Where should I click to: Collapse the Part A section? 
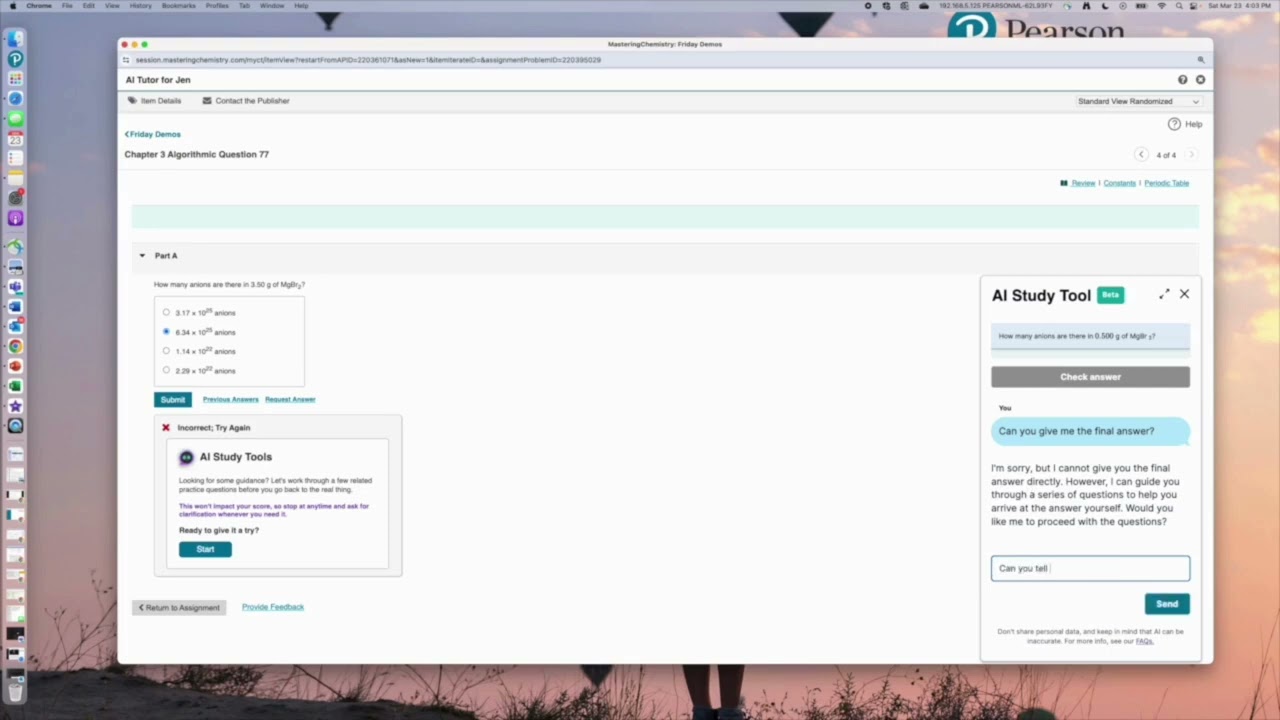coord(142,256)
